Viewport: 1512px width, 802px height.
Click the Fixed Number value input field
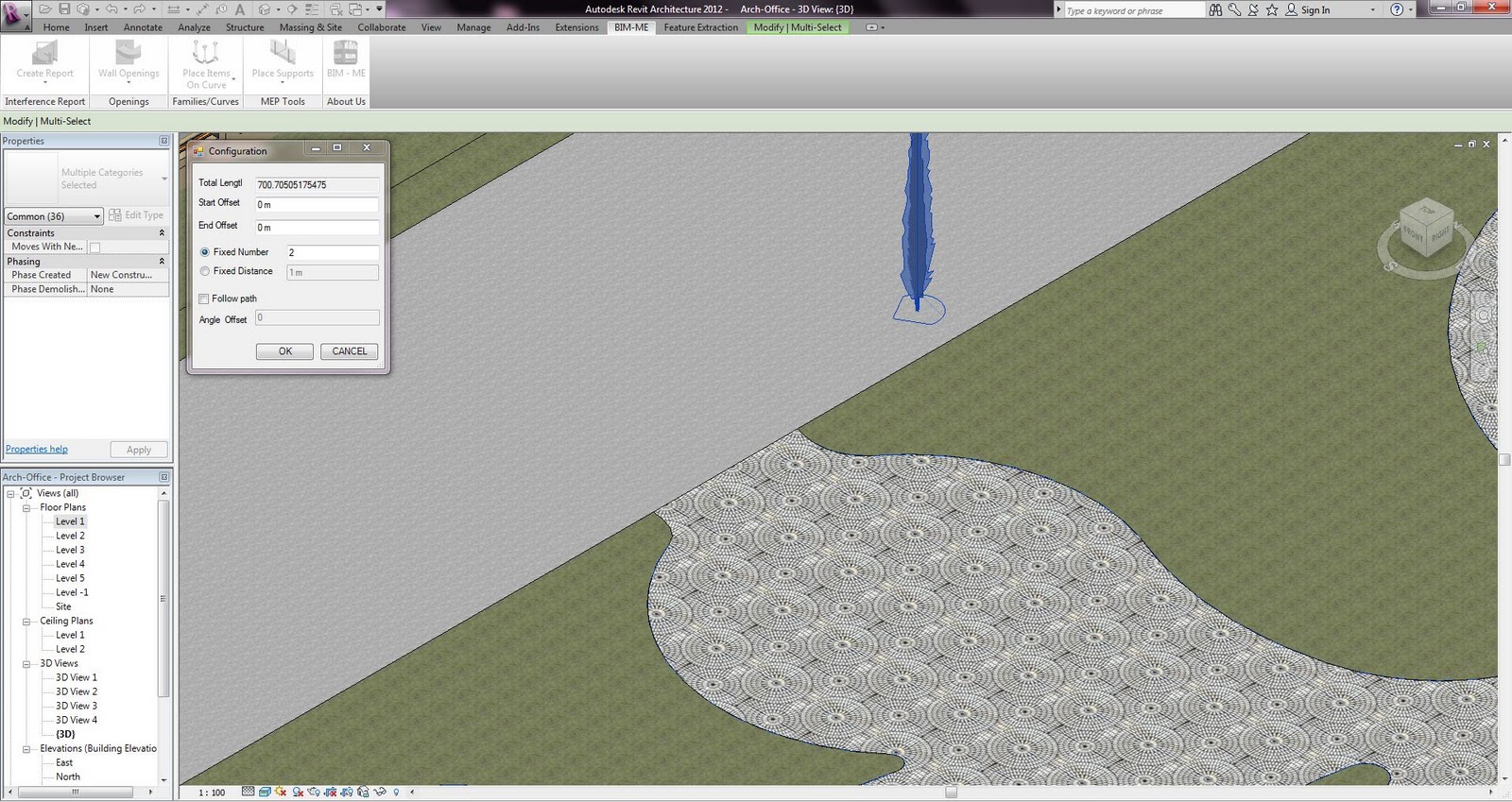[333, 252]
